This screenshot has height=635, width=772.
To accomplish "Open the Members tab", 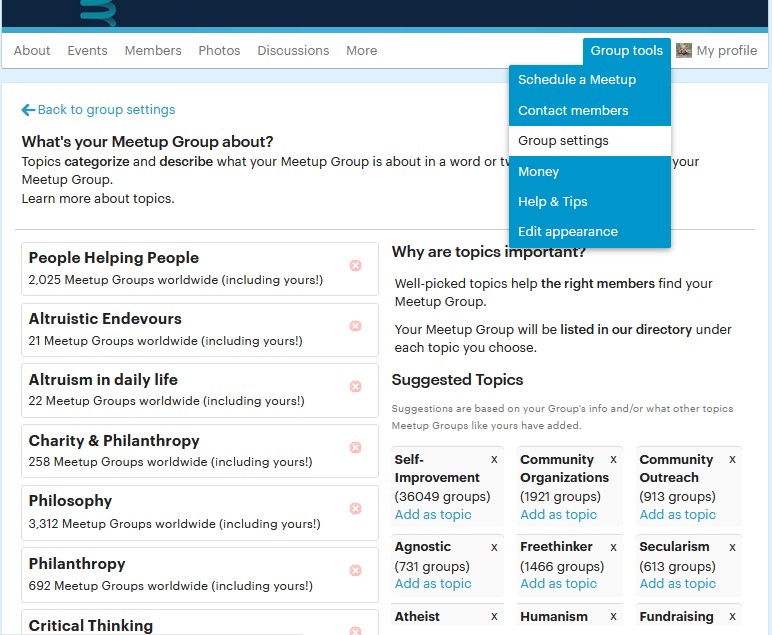I will [x=153, y=51].
